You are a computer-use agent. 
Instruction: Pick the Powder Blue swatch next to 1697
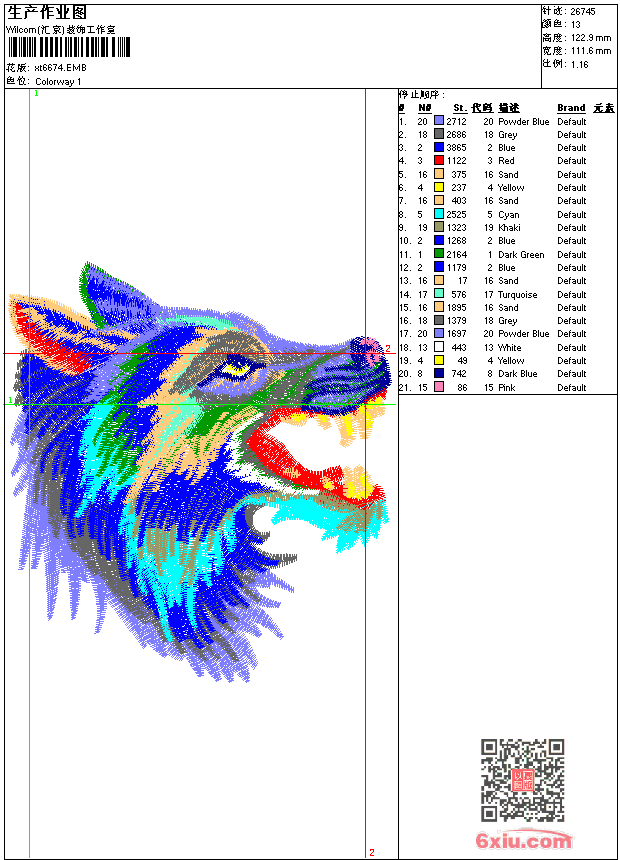439,333
